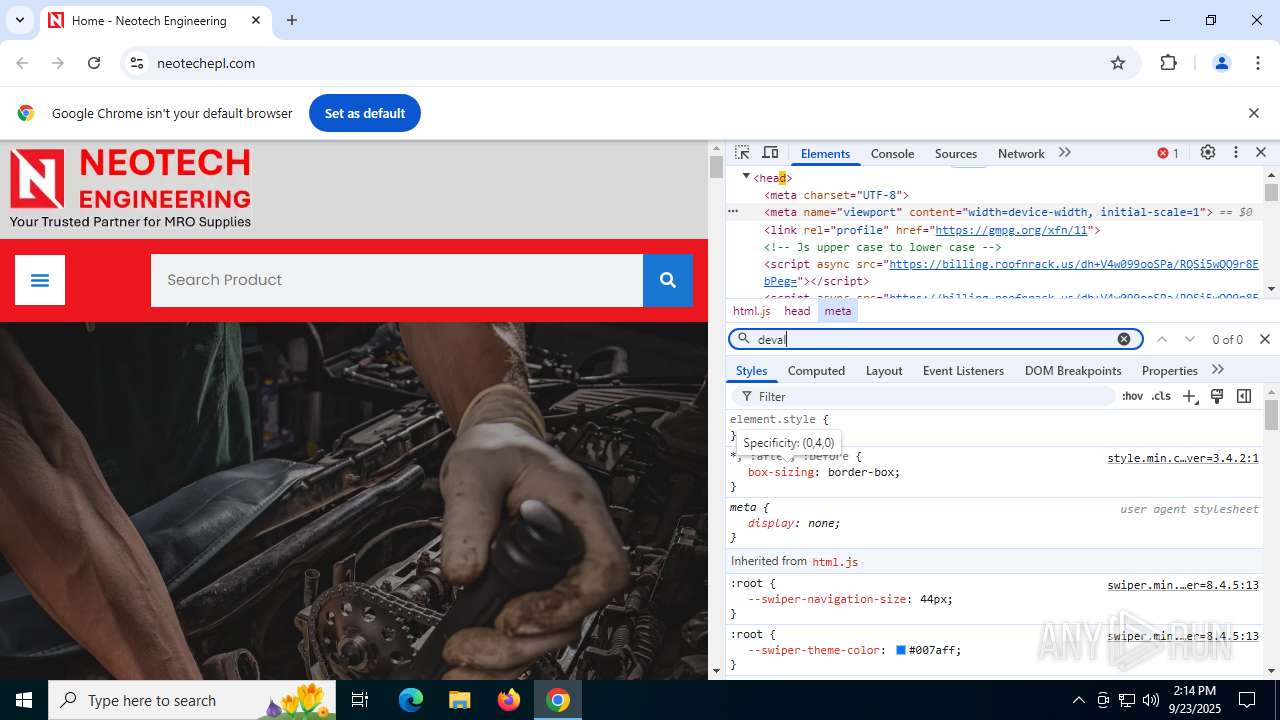This screenshot has height=720, width=1280.
Task: Open a new browser tab
Action: [292, 20]
